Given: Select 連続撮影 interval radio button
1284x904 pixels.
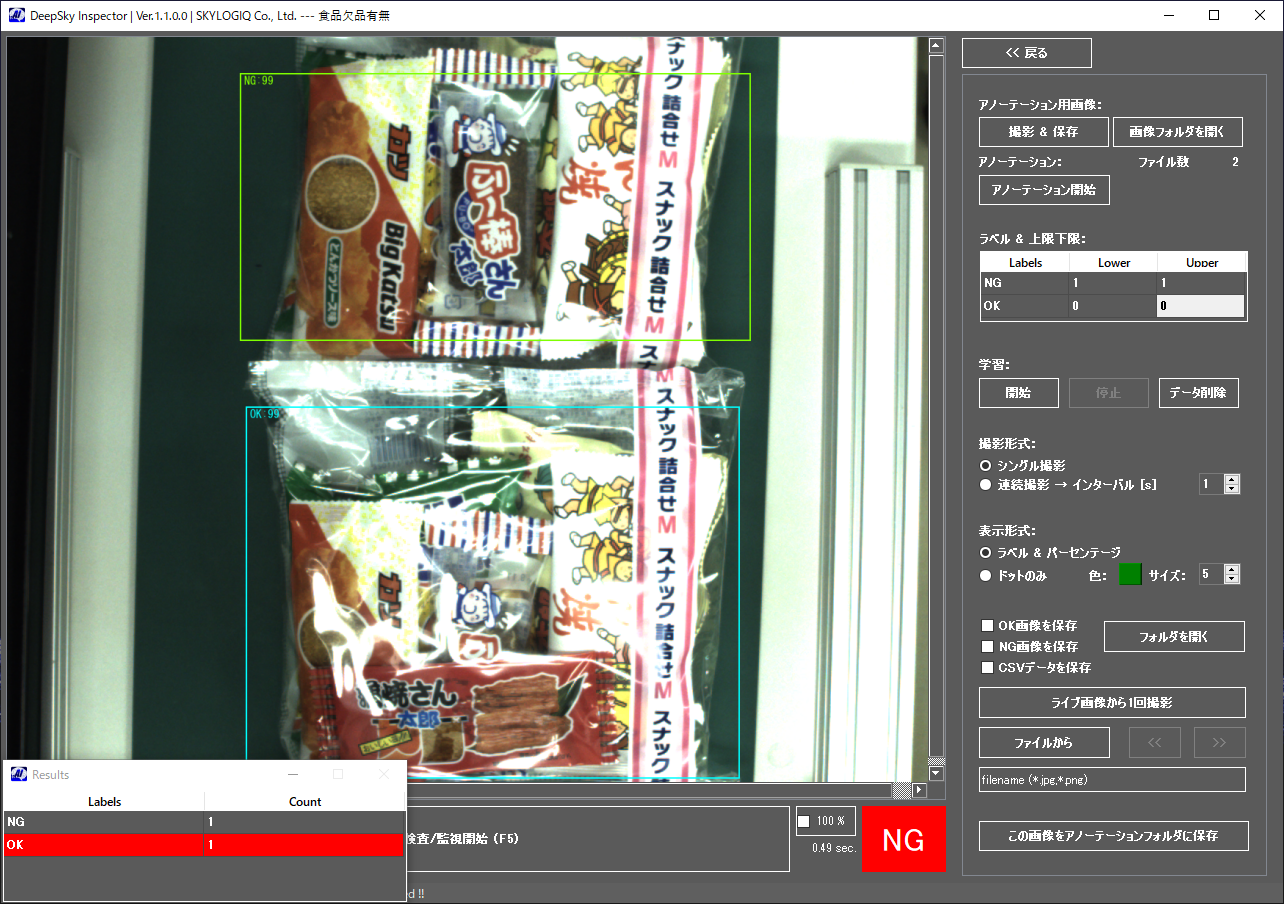Looking at the screenshot, I should pos(985,485).
